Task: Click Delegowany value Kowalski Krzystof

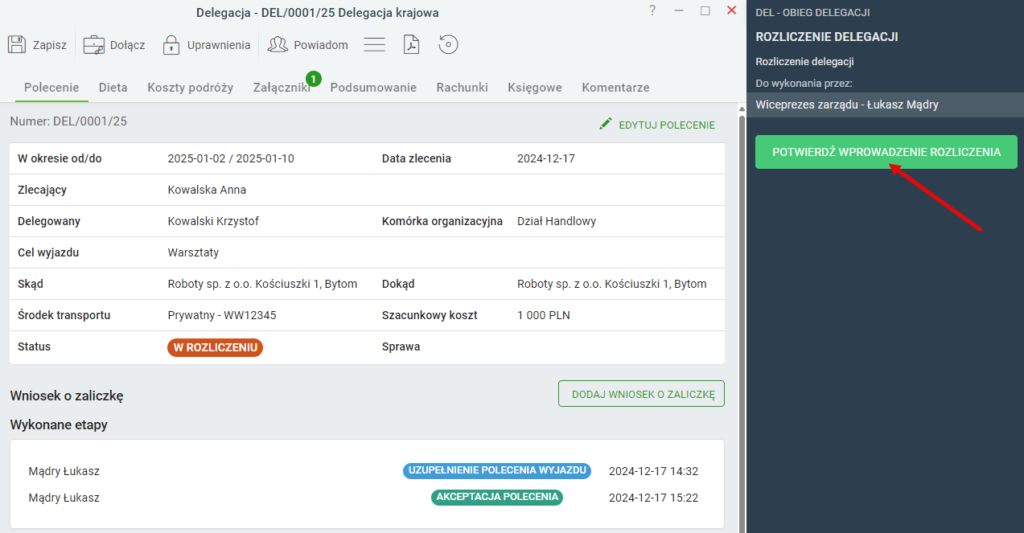Action: click(x=213, y=221)
